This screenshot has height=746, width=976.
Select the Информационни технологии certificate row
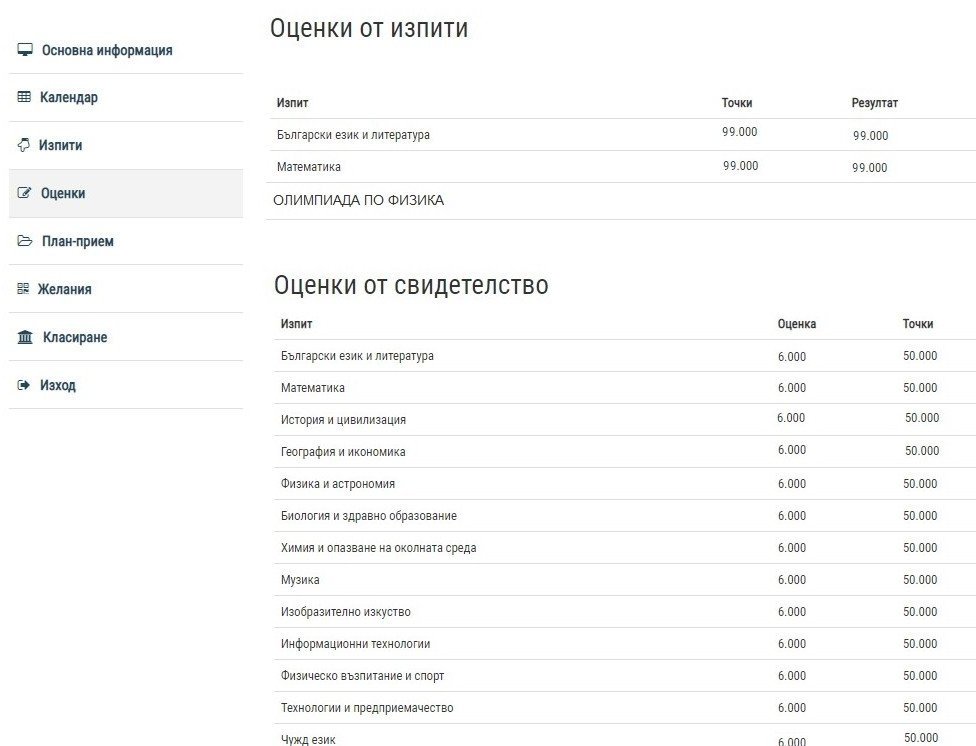pos(356,644)
